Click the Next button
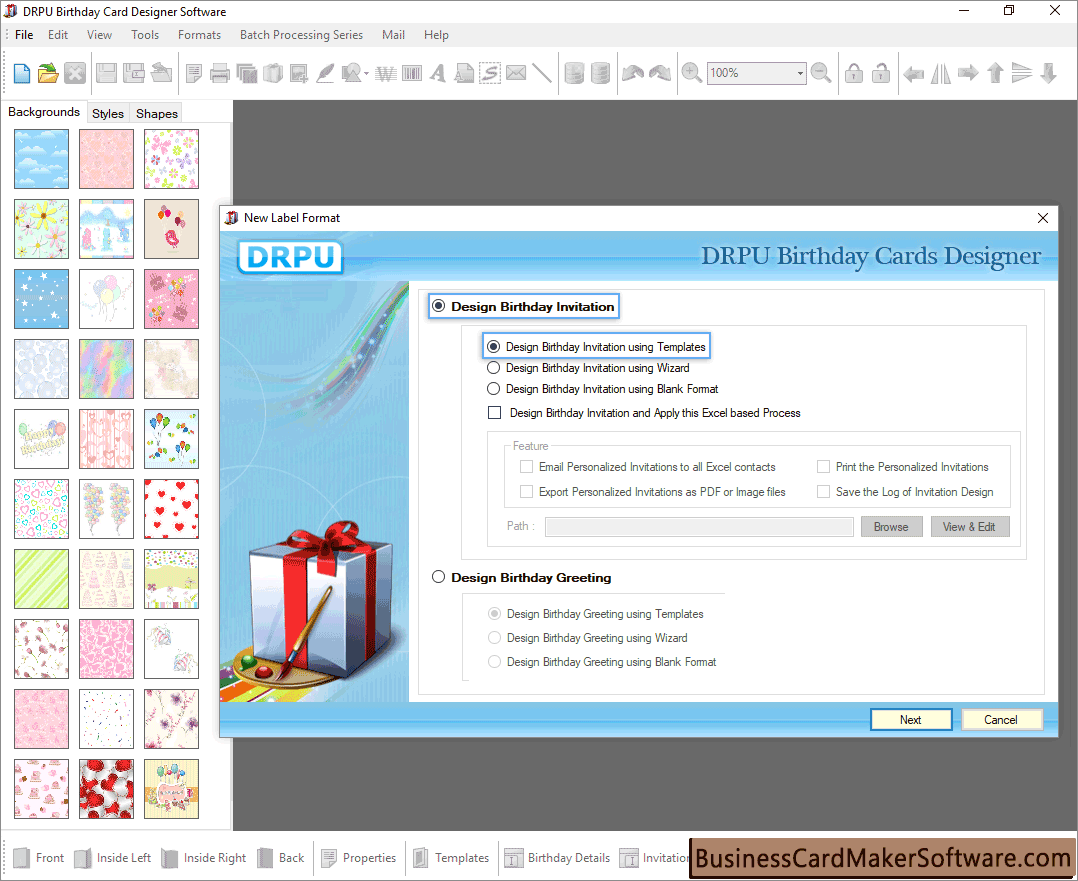1078x881 pixels. tap(911, 719)
